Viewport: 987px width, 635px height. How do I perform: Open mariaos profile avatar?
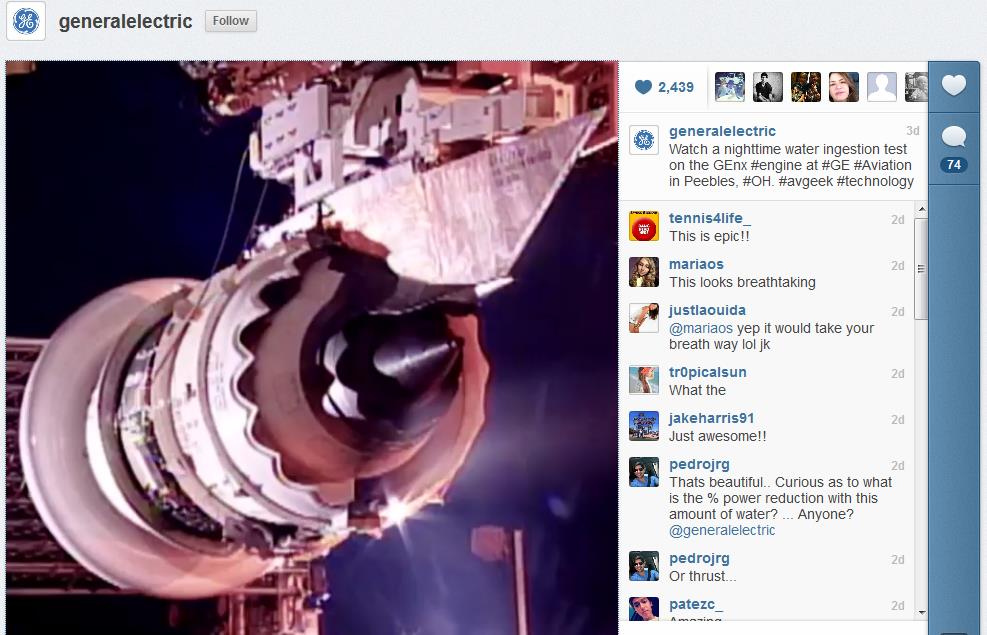(x=644, y=272)
